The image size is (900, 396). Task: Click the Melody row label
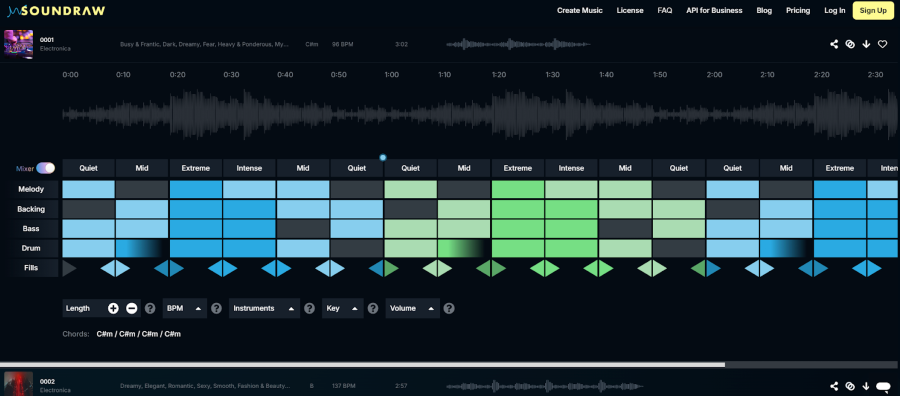[x=31, y=189]
